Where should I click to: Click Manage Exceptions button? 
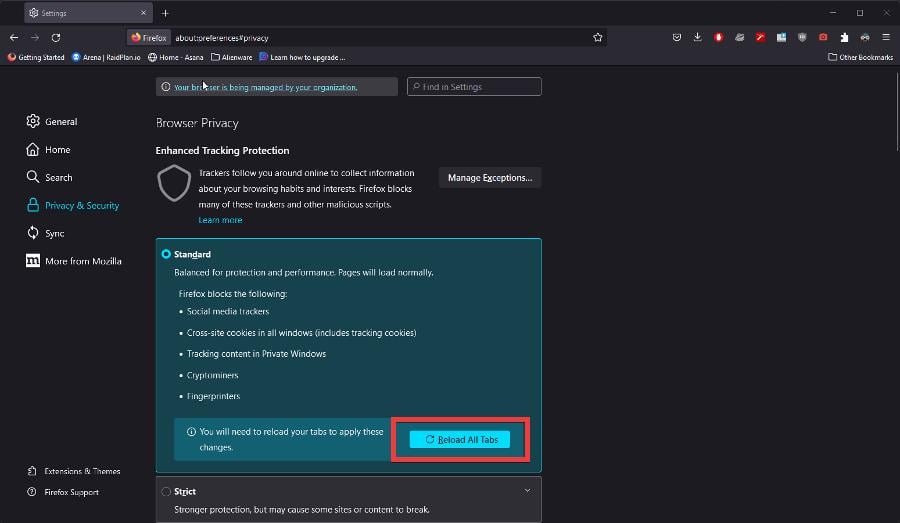(490, 178)
